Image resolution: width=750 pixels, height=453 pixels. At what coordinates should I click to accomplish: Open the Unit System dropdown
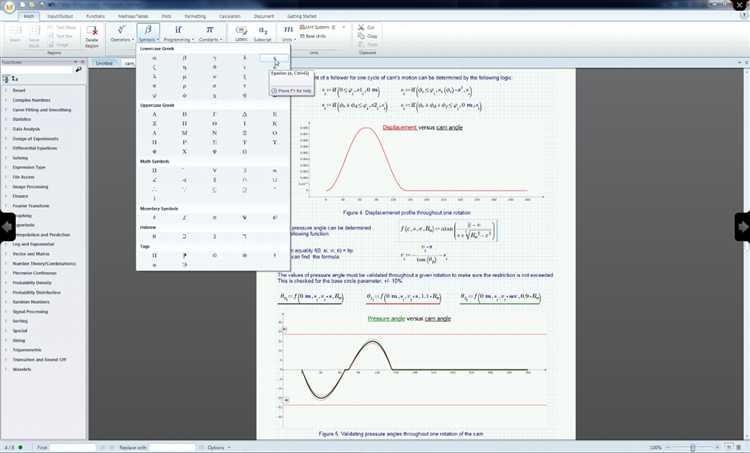343,27
